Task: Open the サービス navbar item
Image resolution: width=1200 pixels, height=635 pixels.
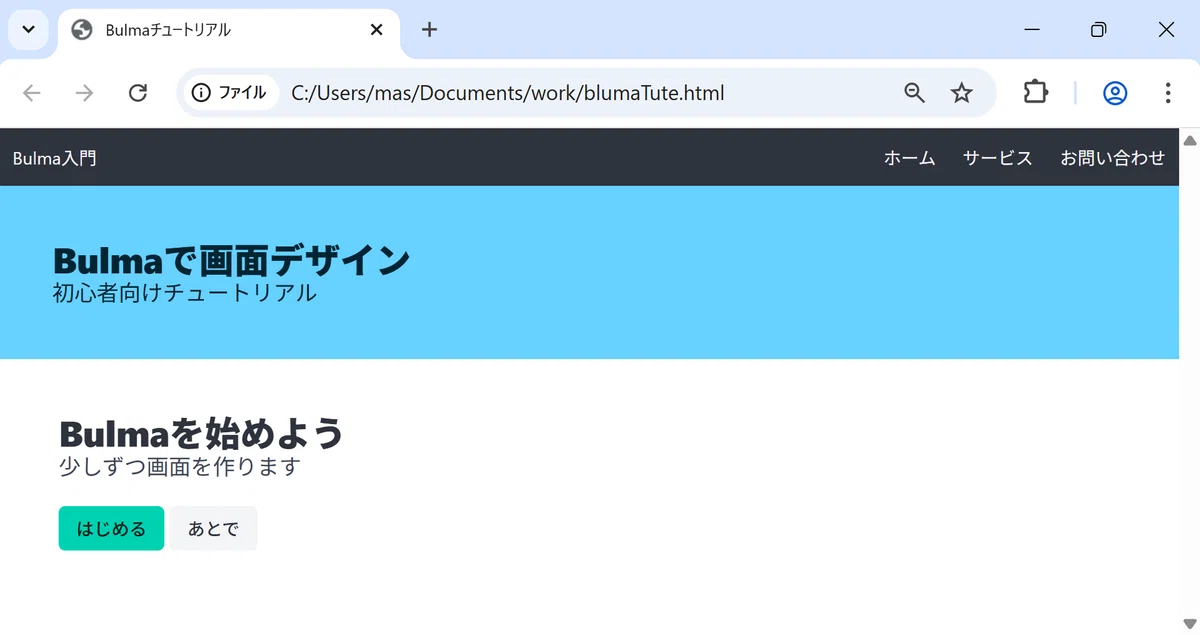Action: (x=997, y=157)
